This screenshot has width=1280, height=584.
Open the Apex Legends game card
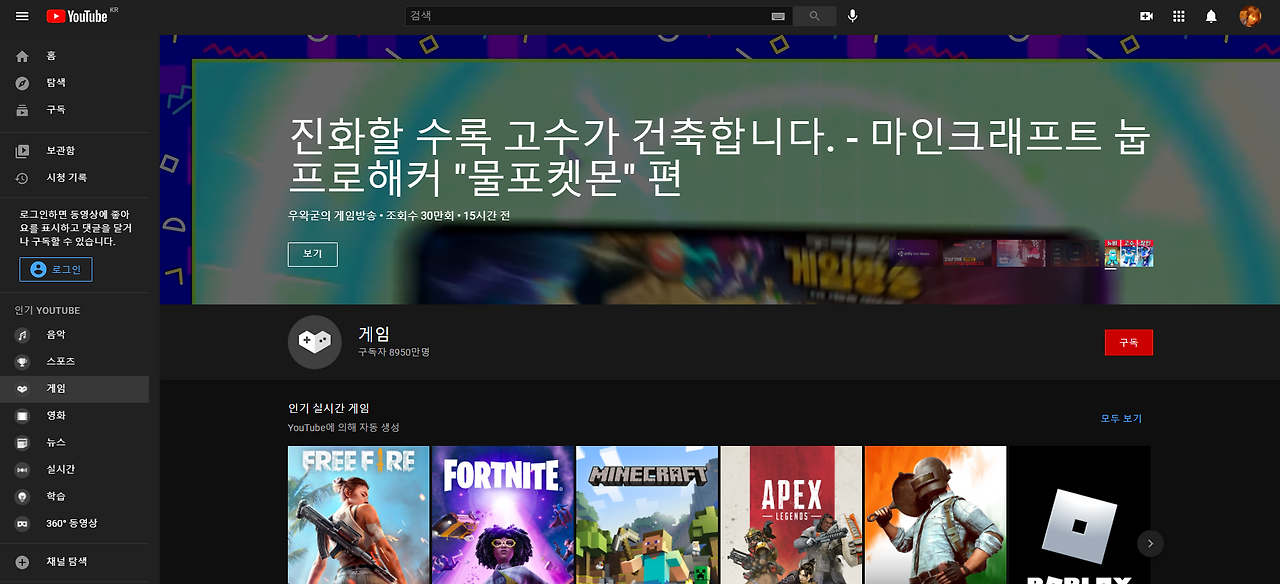pyautogui.click(x=791, y=515)
